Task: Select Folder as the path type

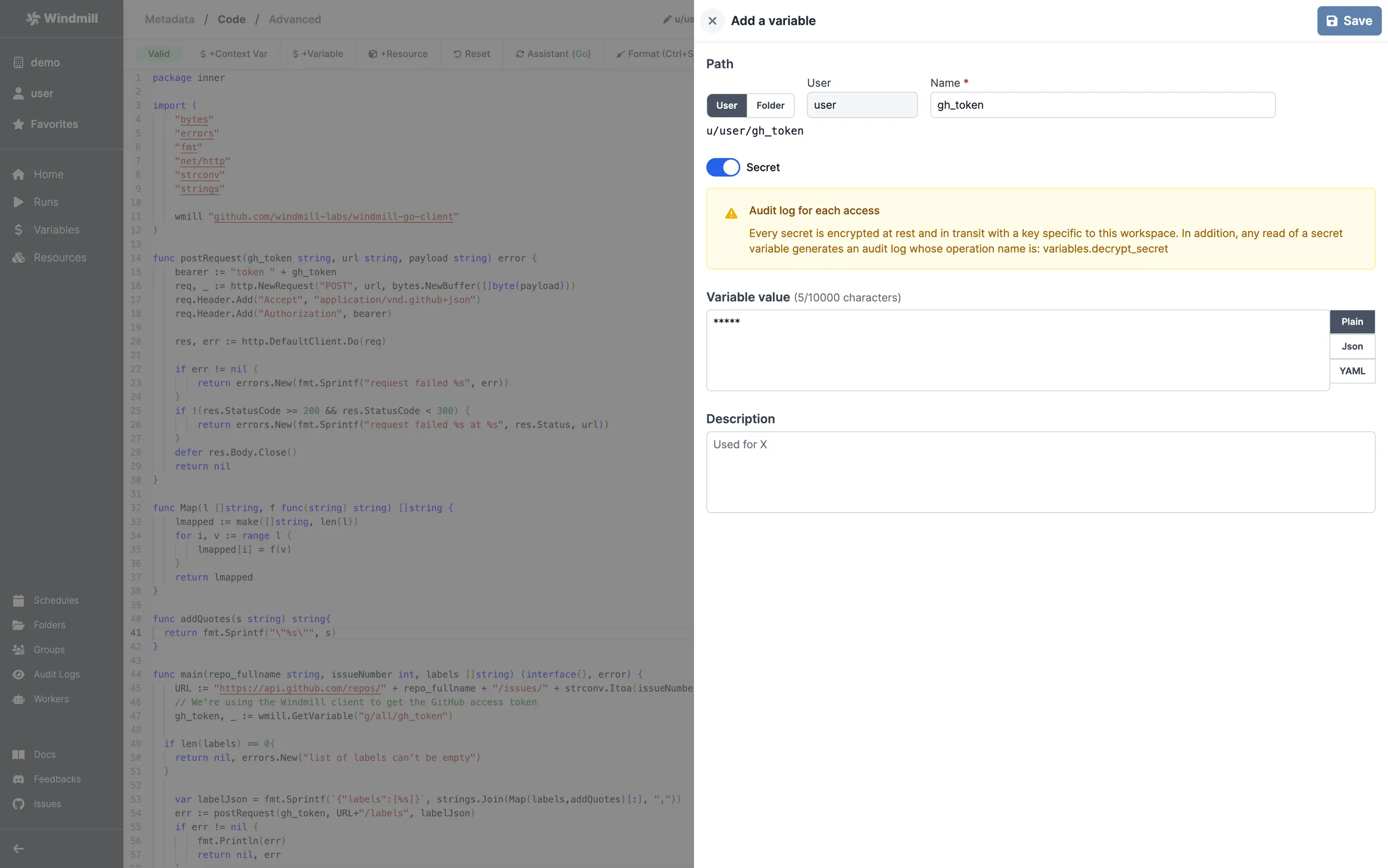Action: [770, 105]
